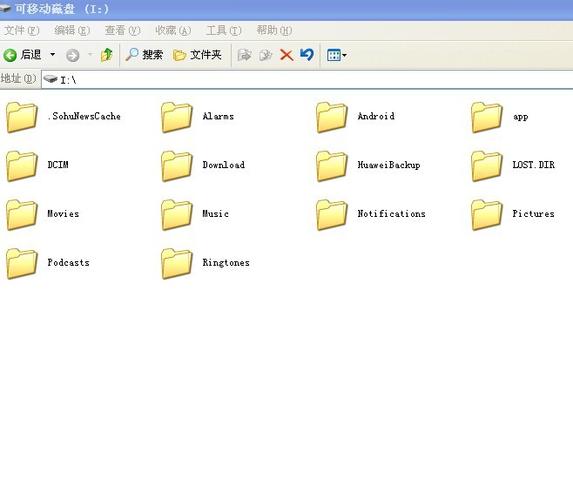This screenshot has height=500, width=573.
Task: Open the View (查看) menu
Action: pos(122,30)
